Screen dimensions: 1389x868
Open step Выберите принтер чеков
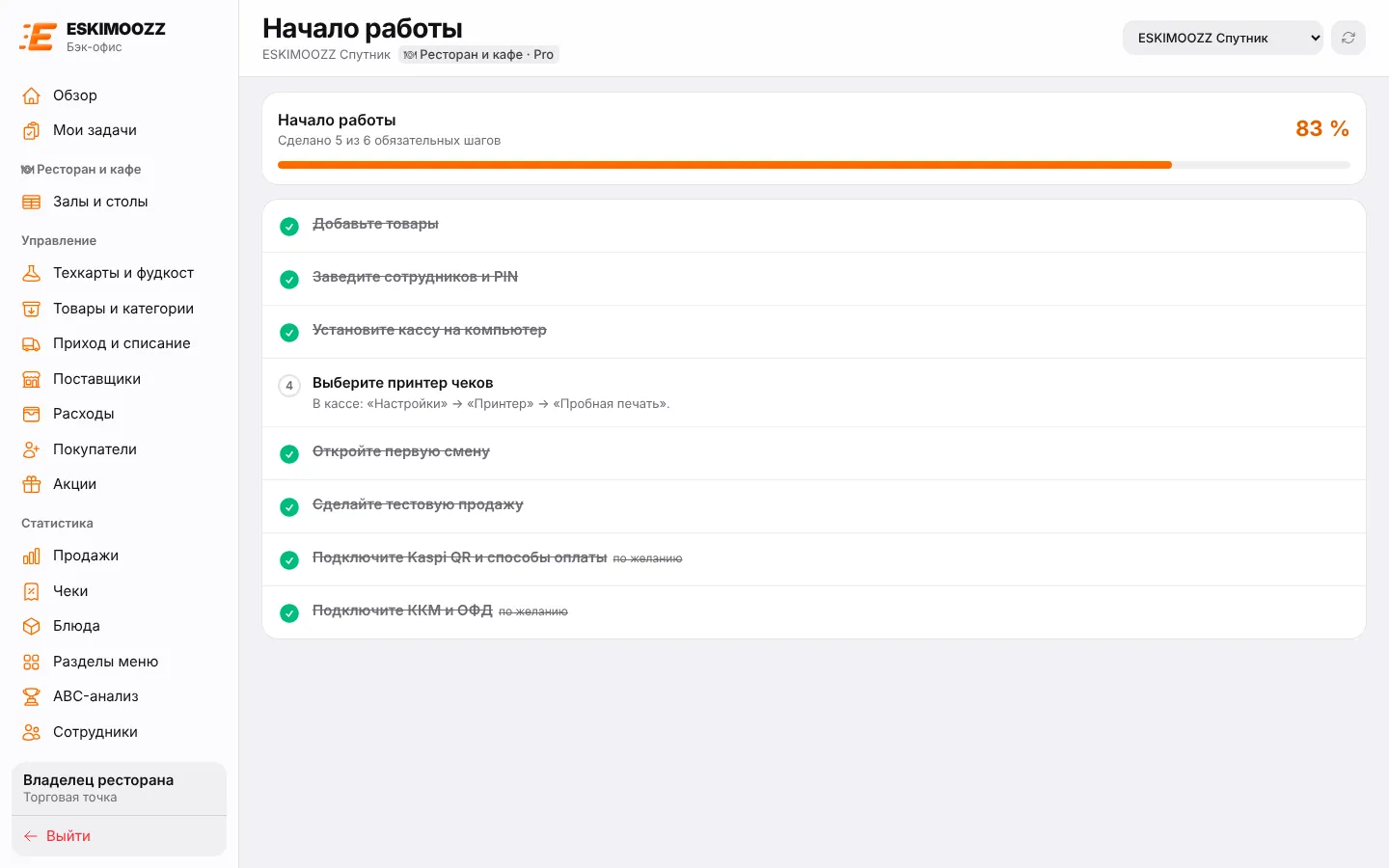coord(814,393)
